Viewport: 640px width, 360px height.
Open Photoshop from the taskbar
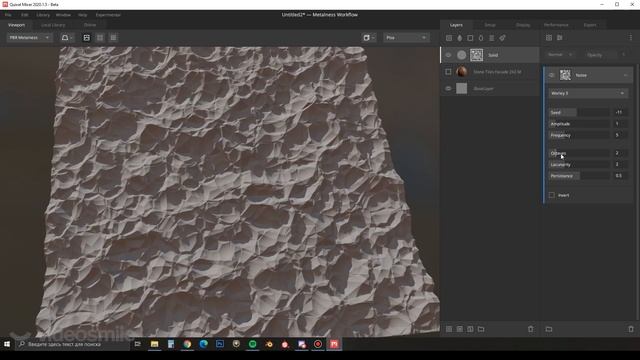coord(220,344)
